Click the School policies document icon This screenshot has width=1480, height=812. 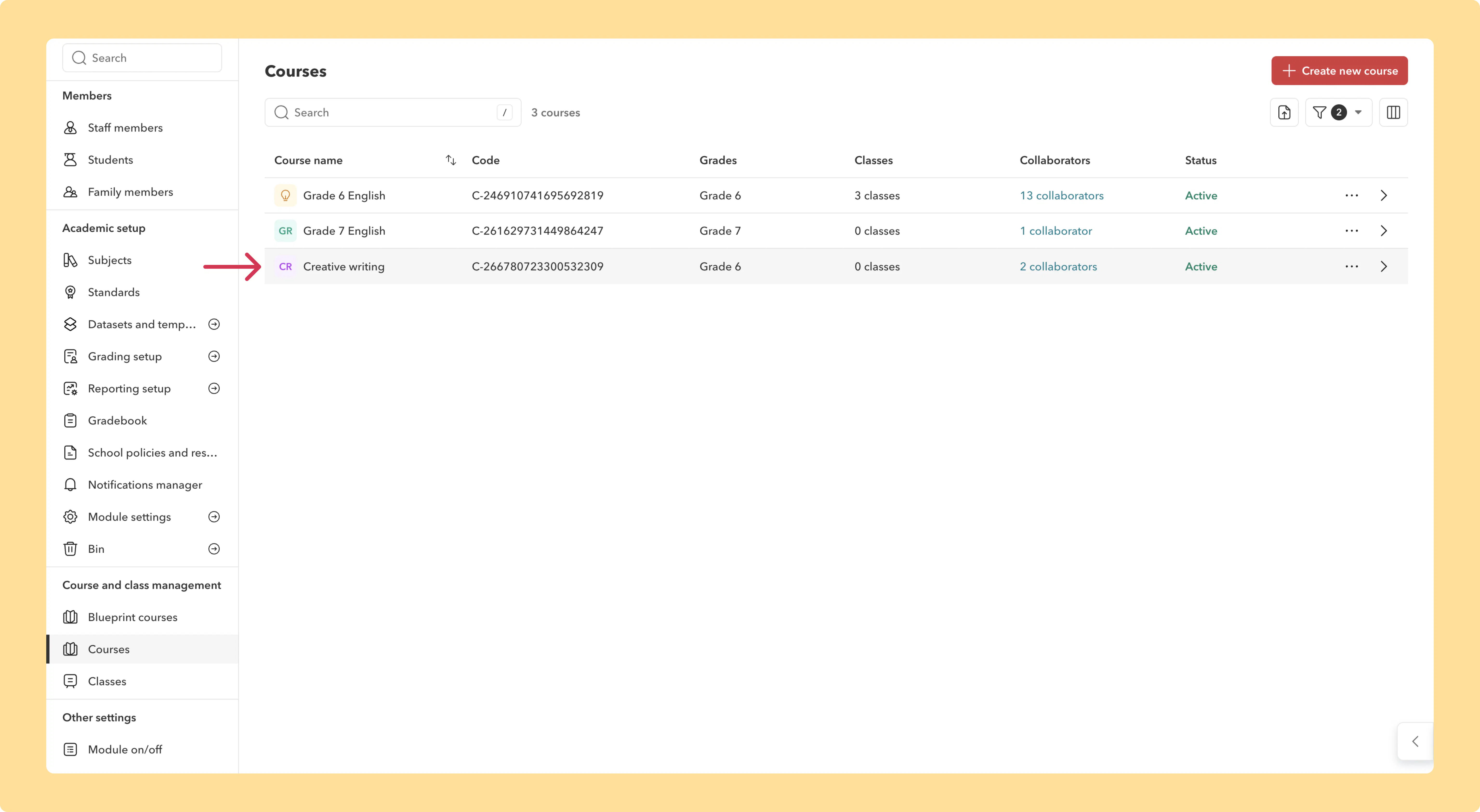(70, 452)
